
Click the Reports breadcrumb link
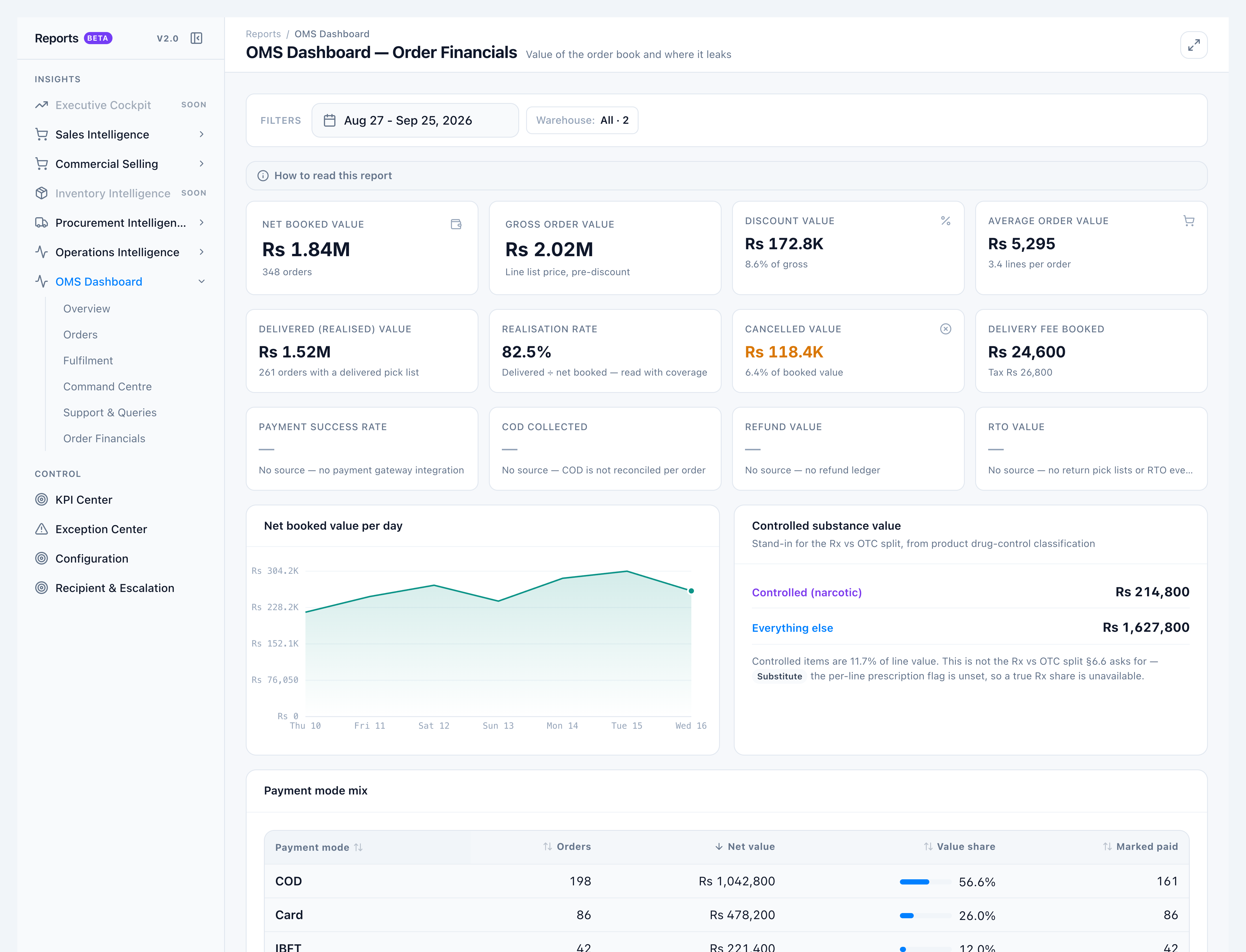coord(263,34)
